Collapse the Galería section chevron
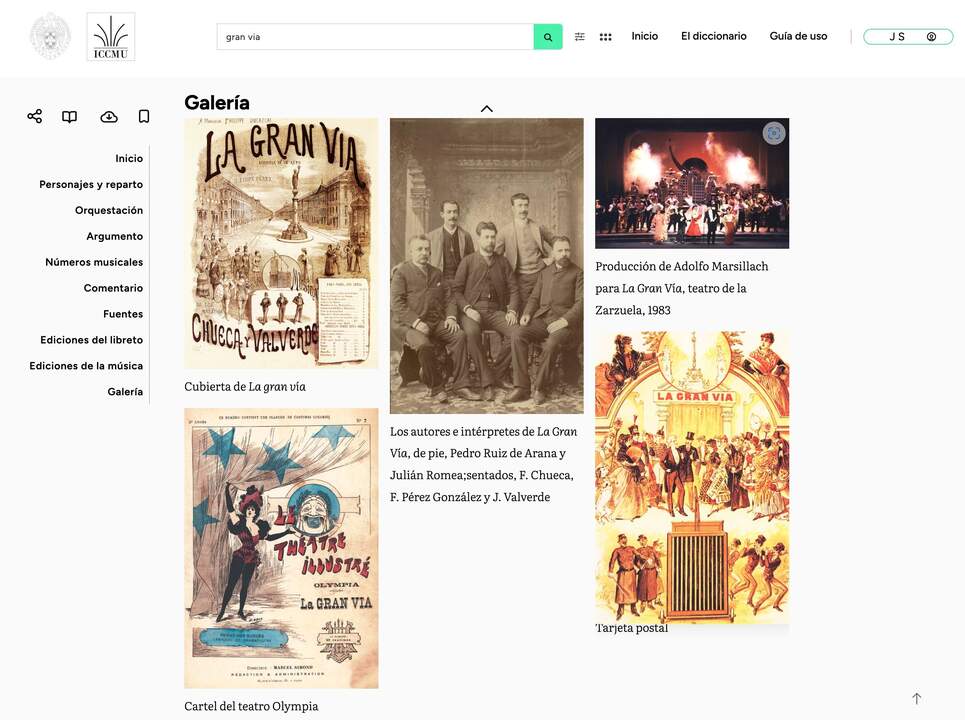 (x=486, y=109)
